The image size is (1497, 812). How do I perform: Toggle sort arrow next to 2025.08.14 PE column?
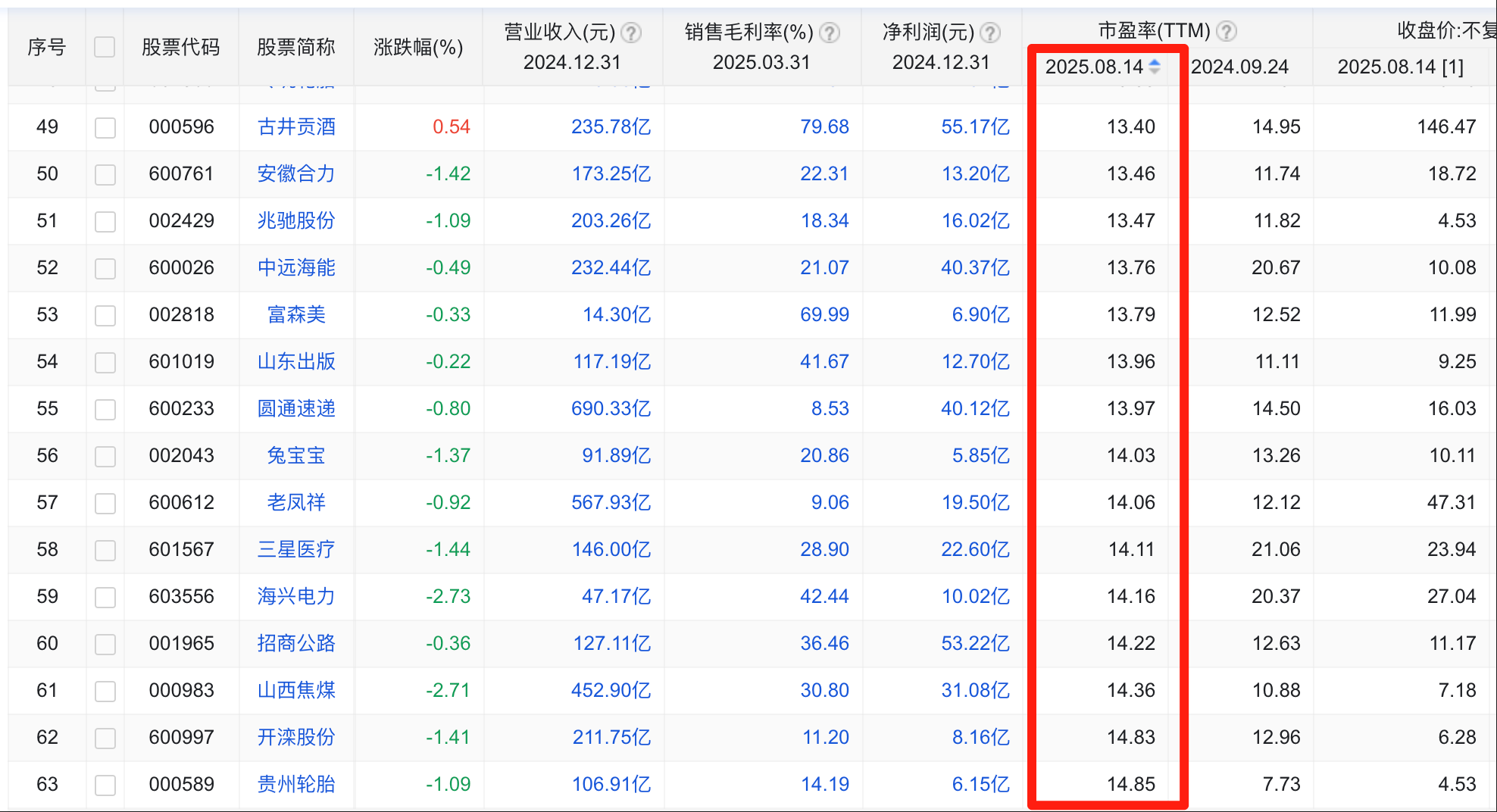click(1155, 67)
